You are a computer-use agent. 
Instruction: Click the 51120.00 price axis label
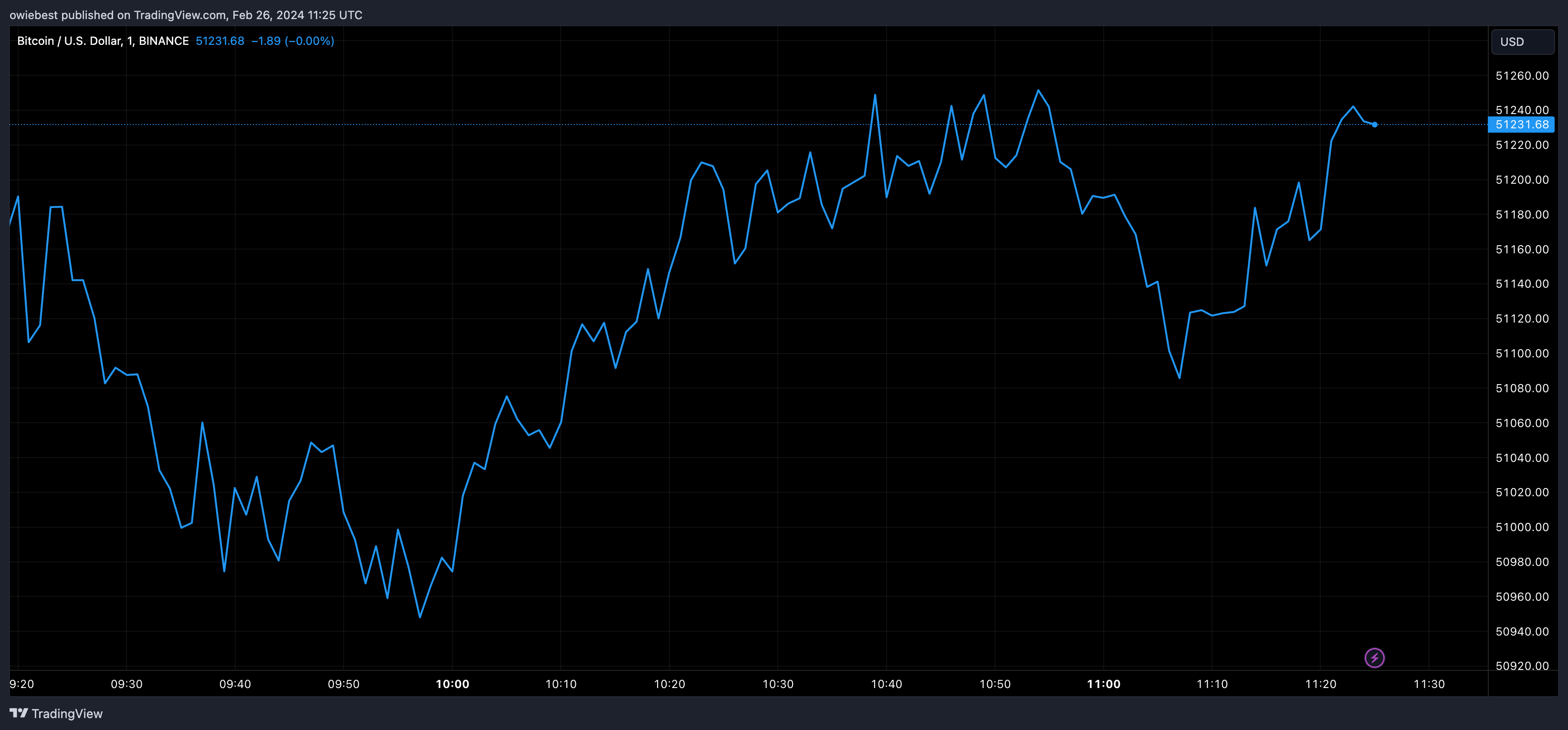(x=1522, y=318)
